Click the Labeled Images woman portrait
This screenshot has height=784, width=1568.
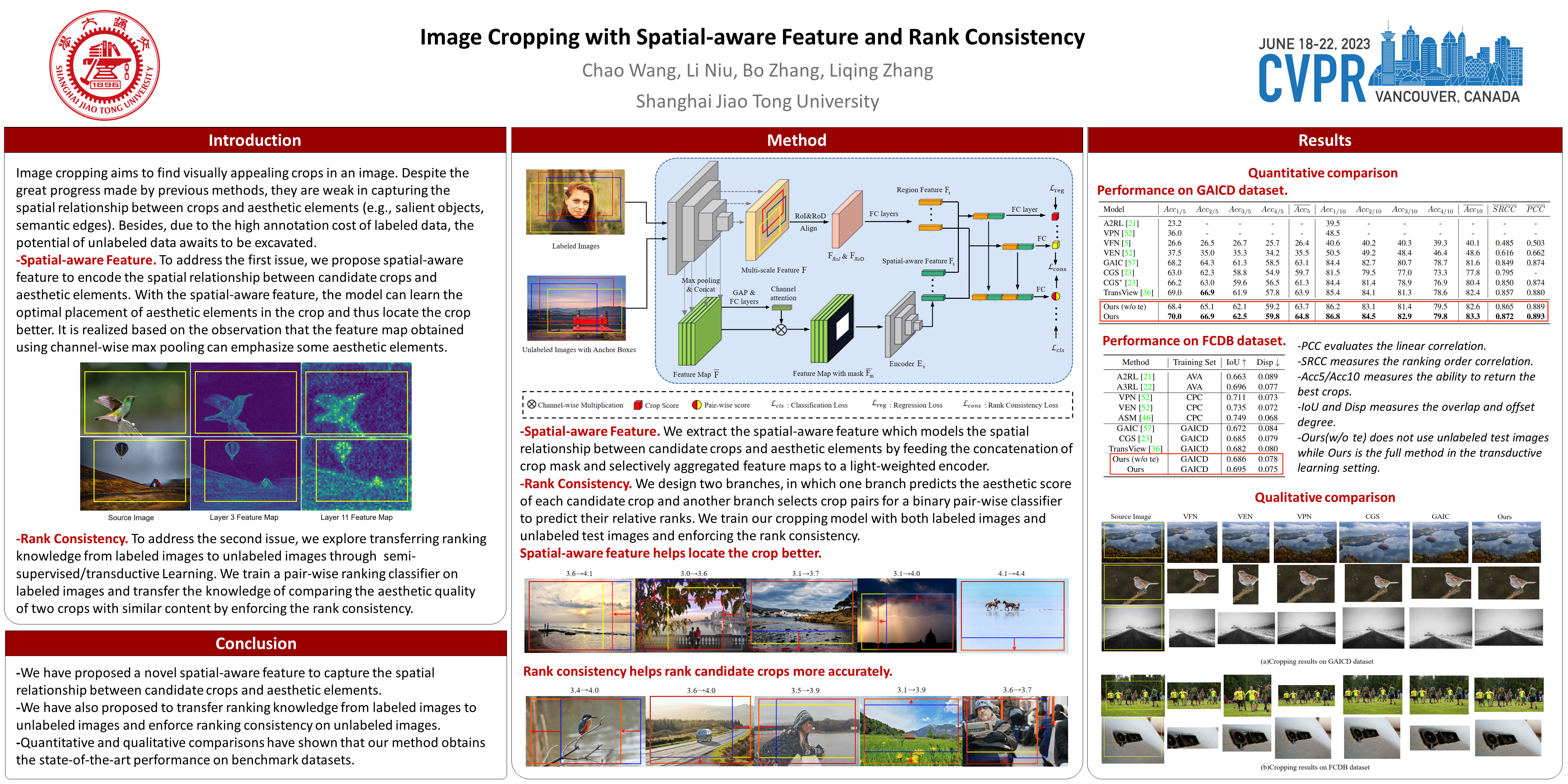tap(575, 202)
